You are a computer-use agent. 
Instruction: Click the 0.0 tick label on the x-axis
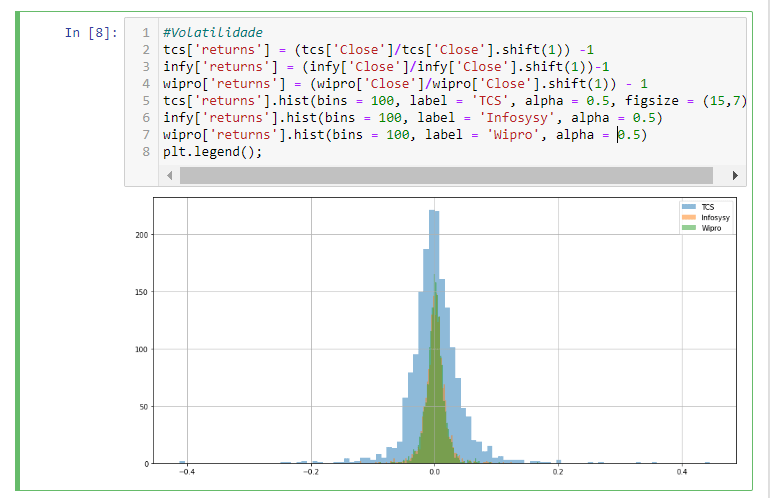433,471
